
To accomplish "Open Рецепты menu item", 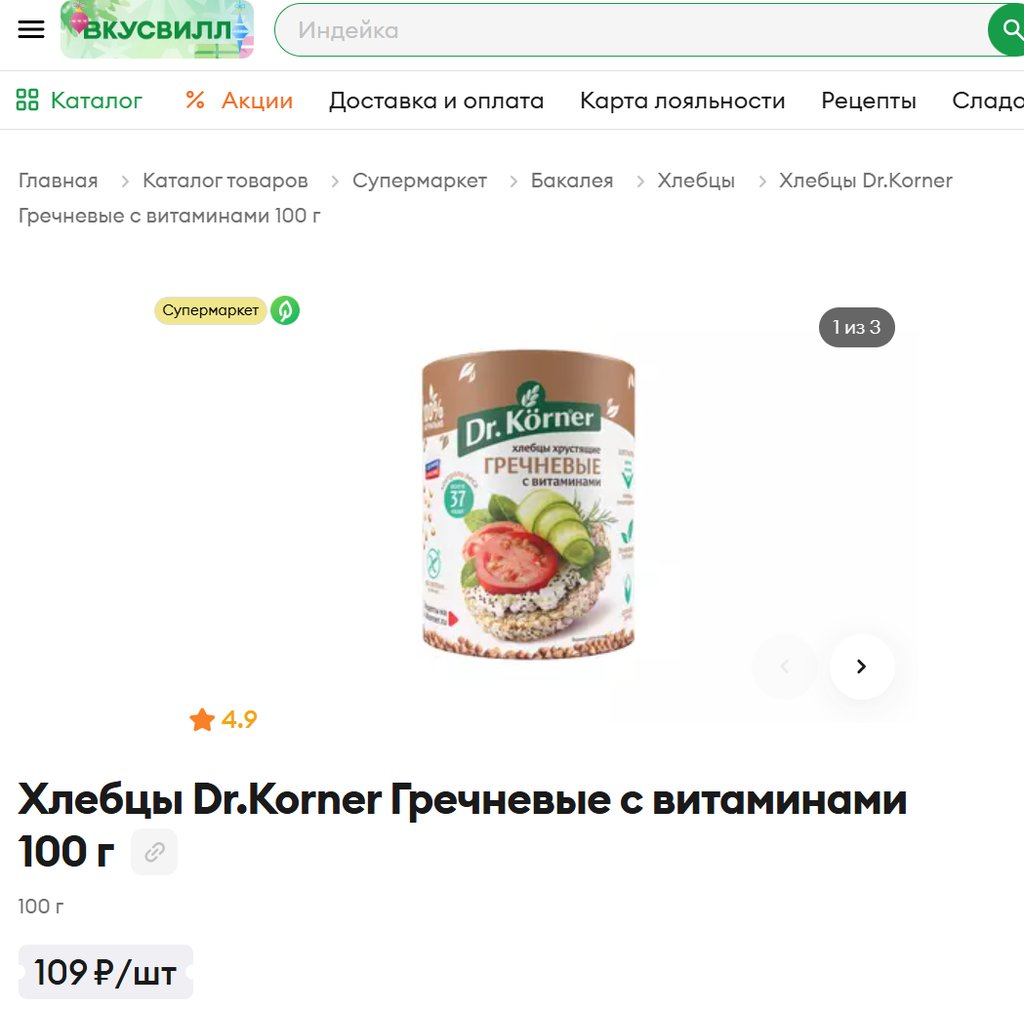I will tap(869, 101).
